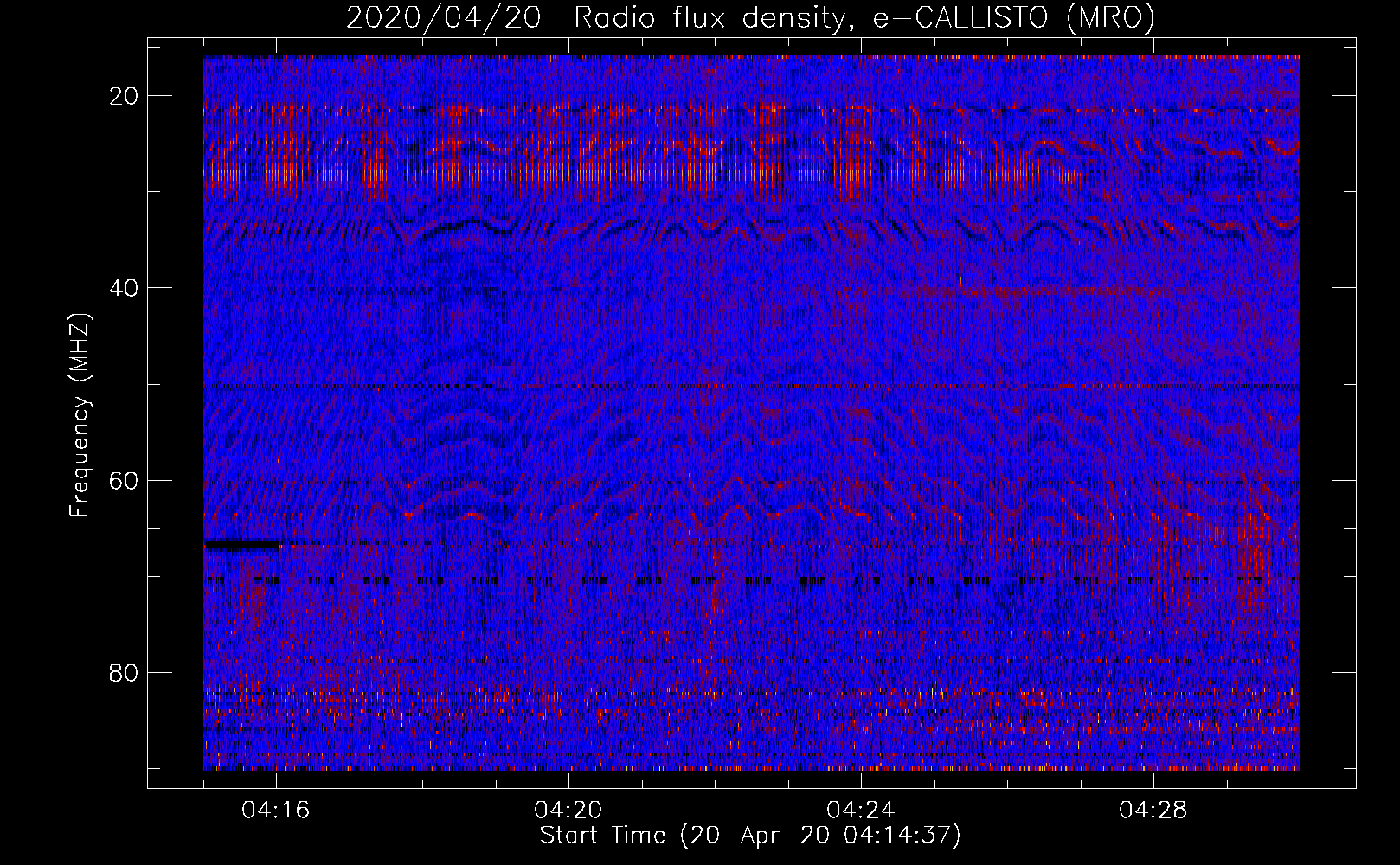Click the frequency tick label "60"
Screen dimensions: 1400x865
(125, 480)
